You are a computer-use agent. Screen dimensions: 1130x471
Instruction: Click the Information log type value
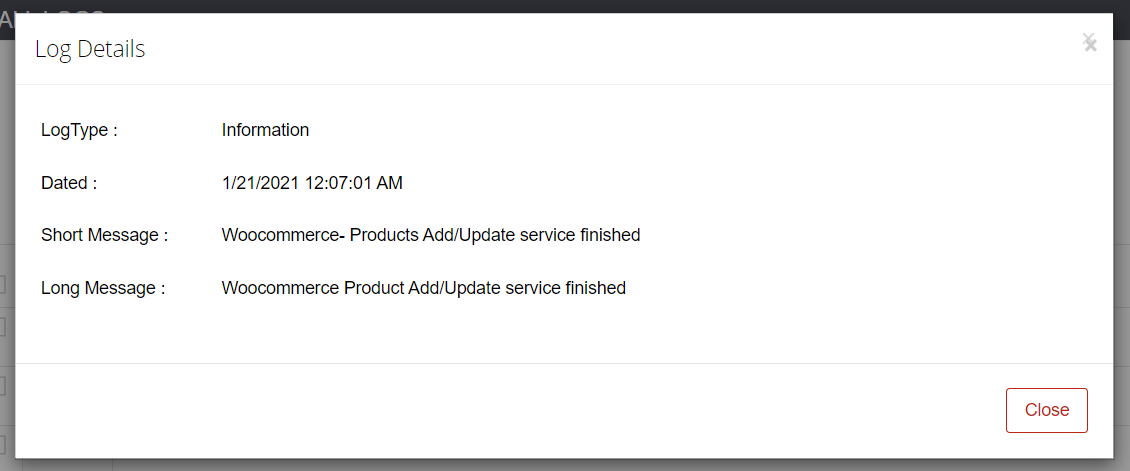265,130
